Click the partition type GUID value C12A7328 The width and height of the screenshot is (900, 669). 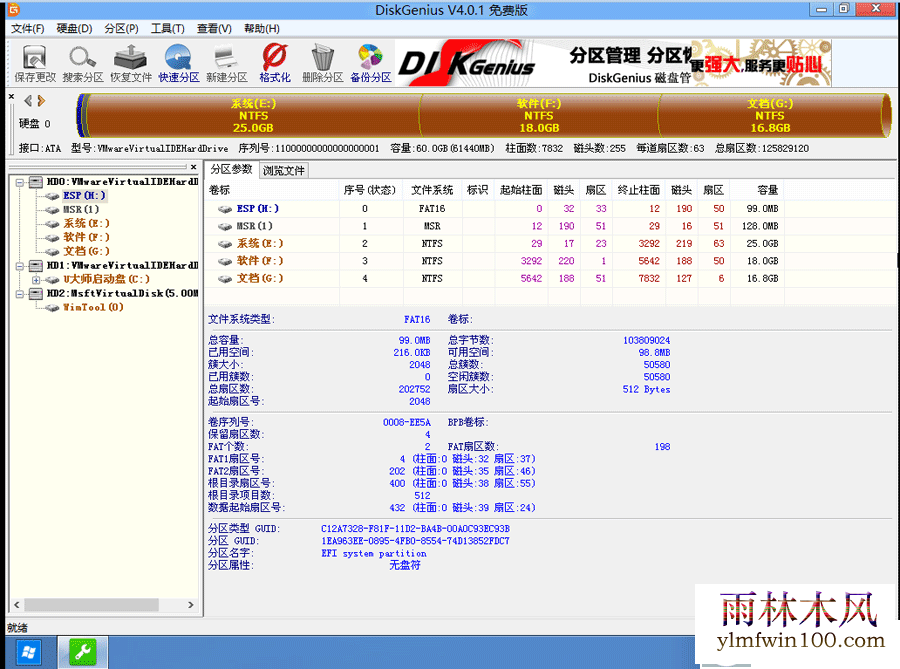tap(415, 528)
